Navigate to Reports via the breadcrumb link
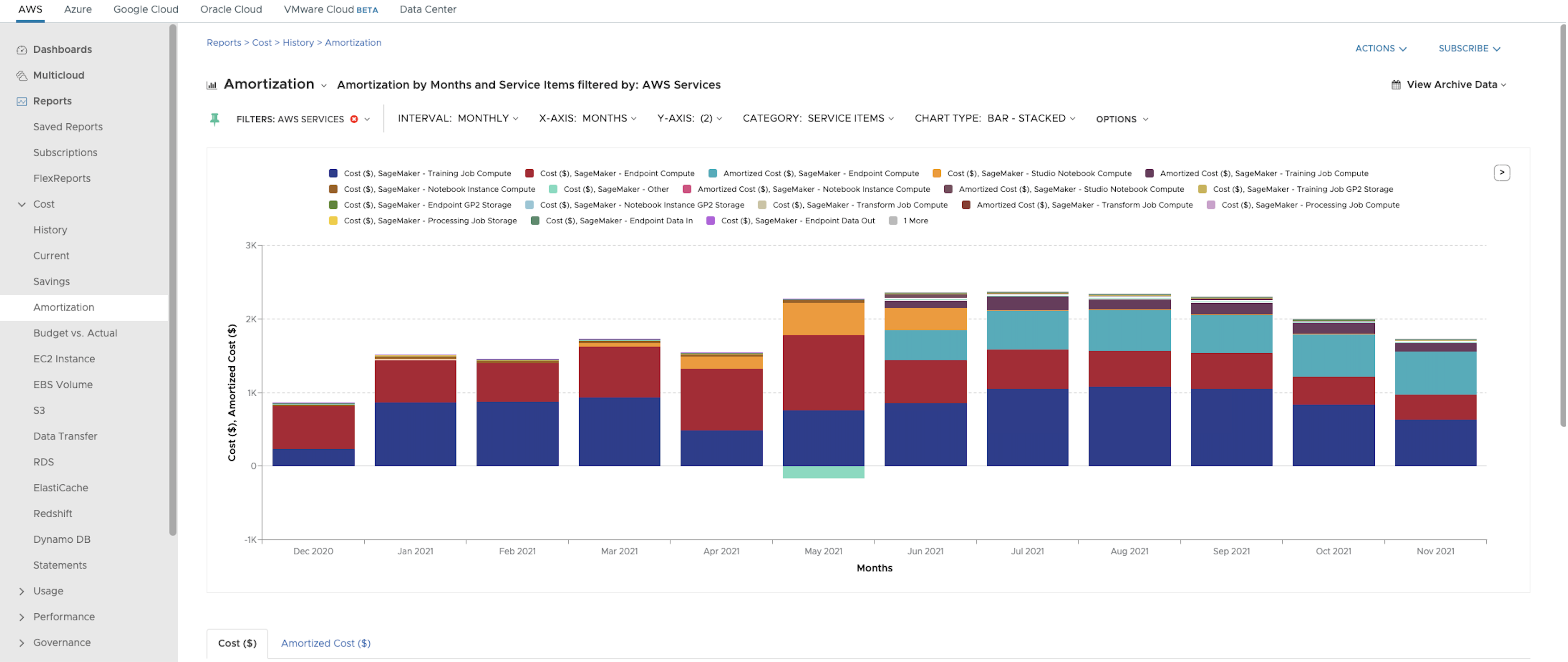Viewport: 1568px width, 662px height. pos(224,42)
